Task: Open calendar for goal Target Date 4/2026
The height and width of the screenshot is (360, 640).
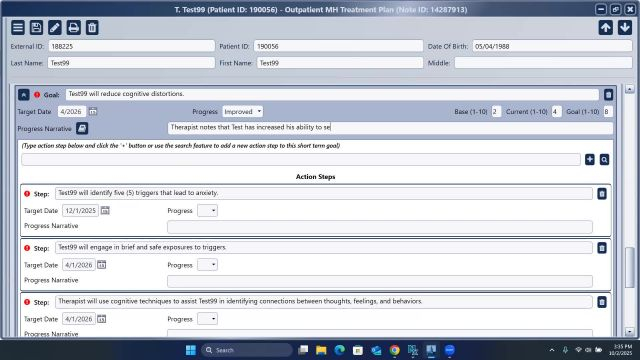Action: click(x=93, y=111)
